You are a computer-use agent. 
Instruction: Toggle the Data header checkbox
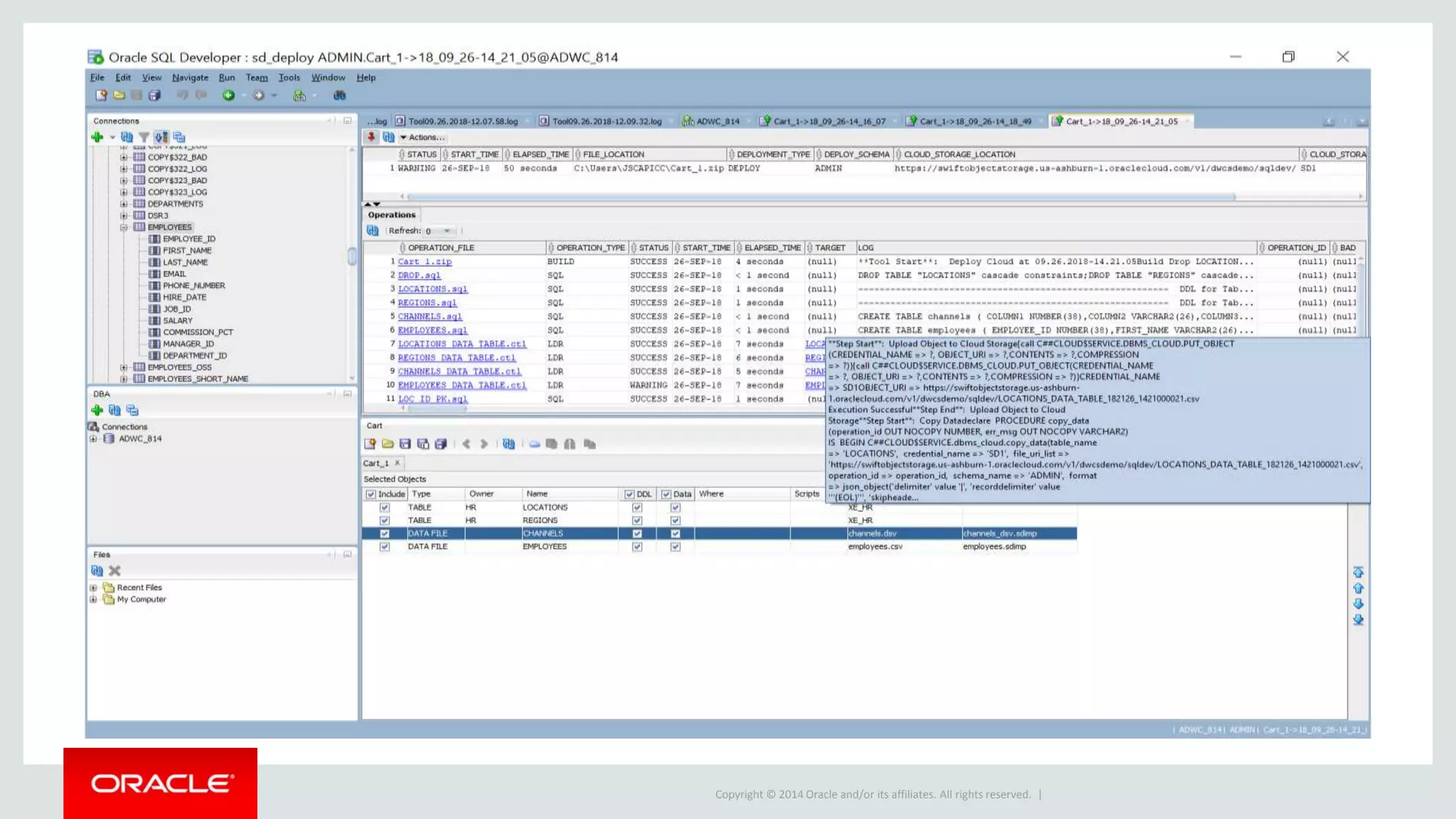(x=666, y=494)
